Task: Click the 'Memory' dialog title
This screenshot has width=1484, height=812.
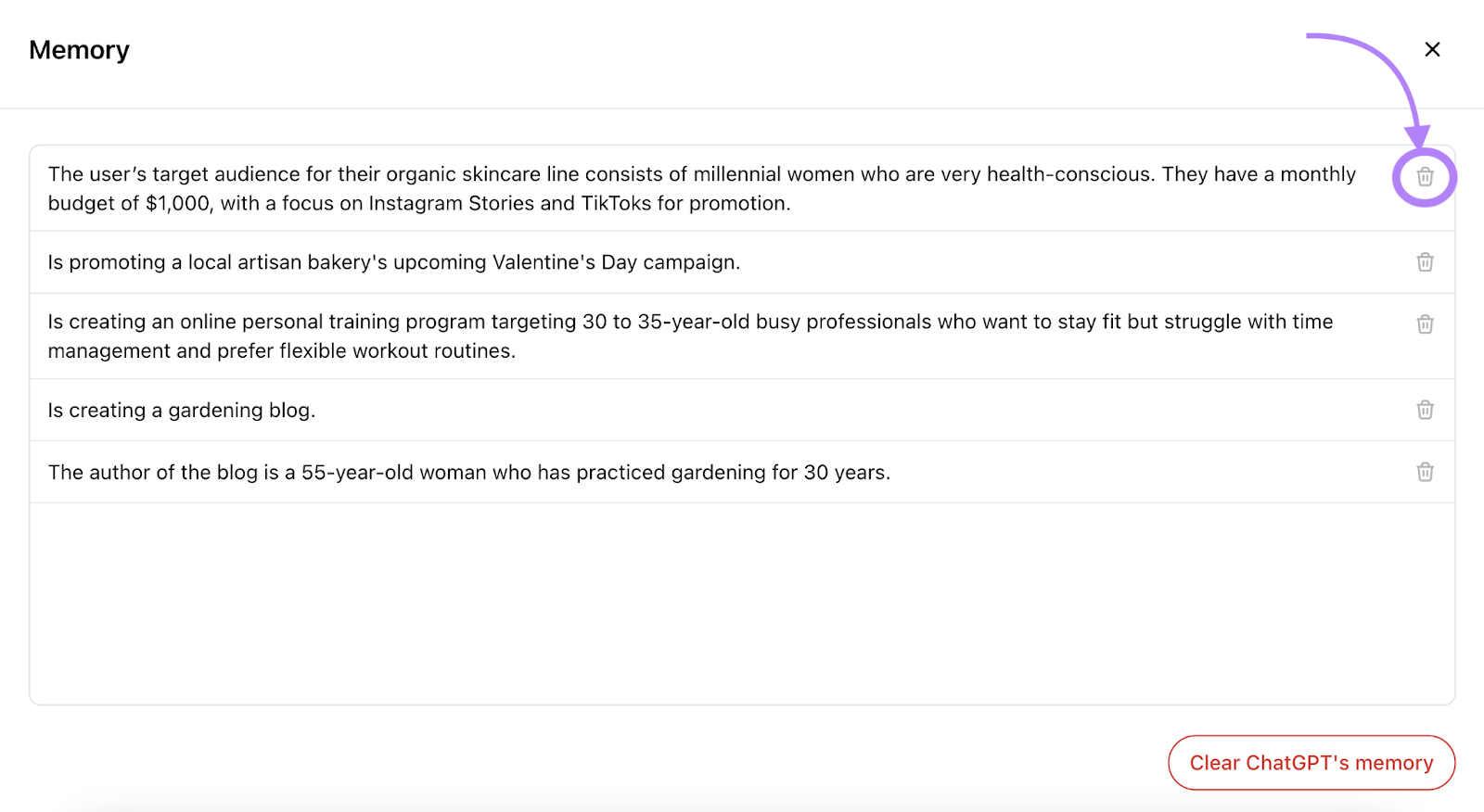Action: pyautogui.click(x=79, y=50)
